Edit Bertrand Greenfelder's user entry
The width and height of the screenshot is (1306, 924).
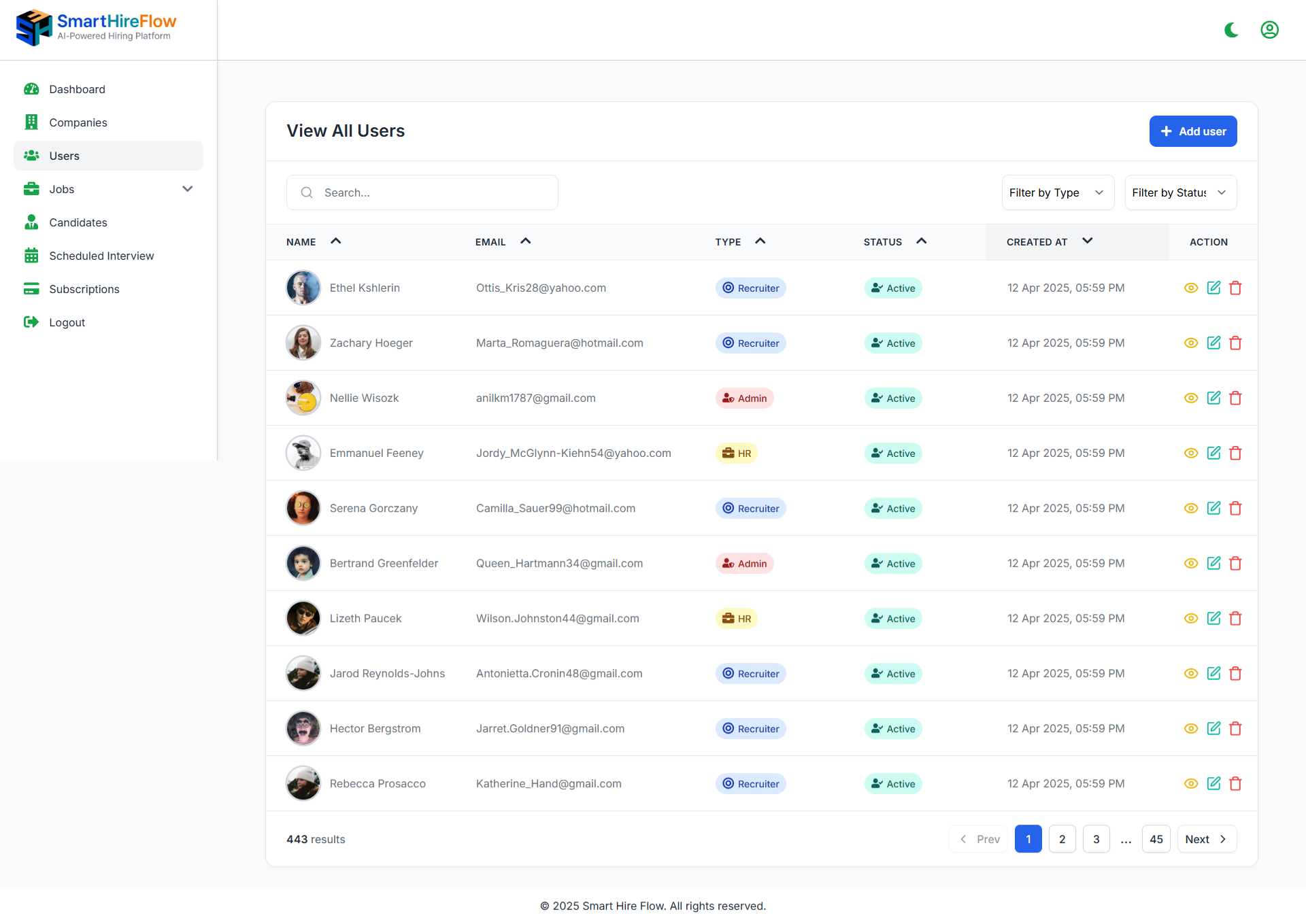point(1213,564)
